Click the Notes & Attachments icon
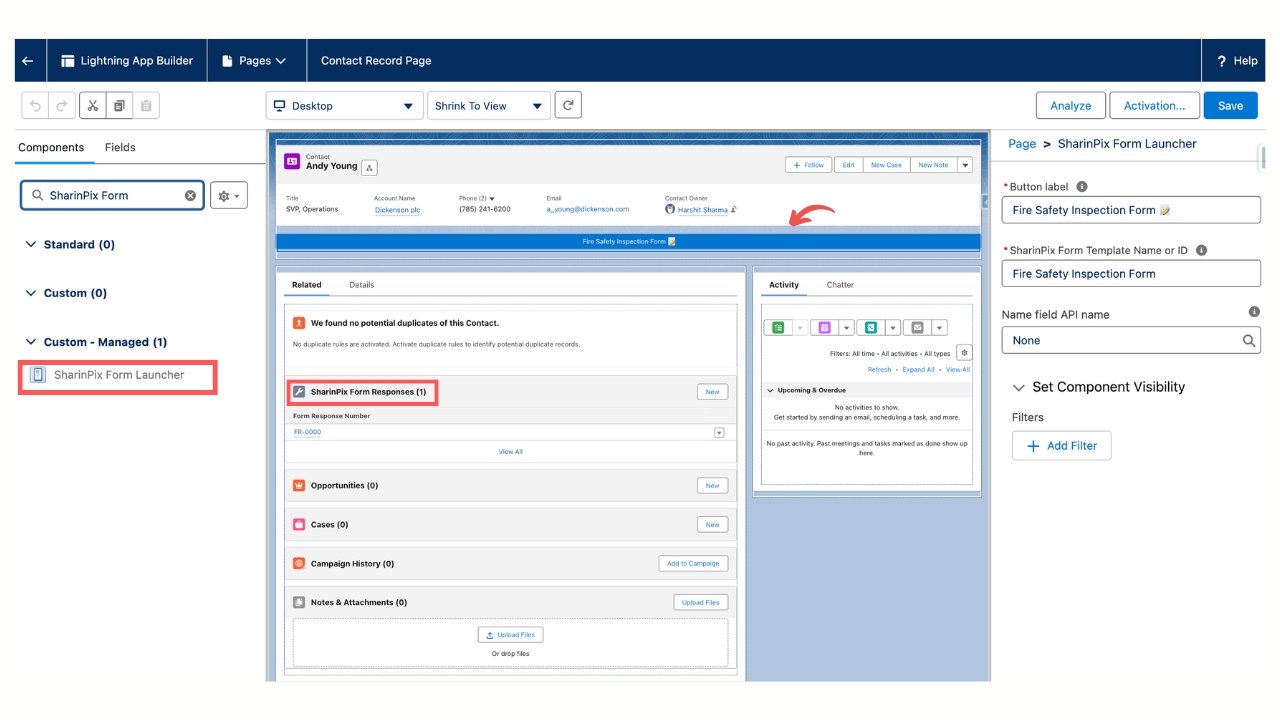Image resolution: width=1280 pixels, height=720 pixels. [299, 602]
